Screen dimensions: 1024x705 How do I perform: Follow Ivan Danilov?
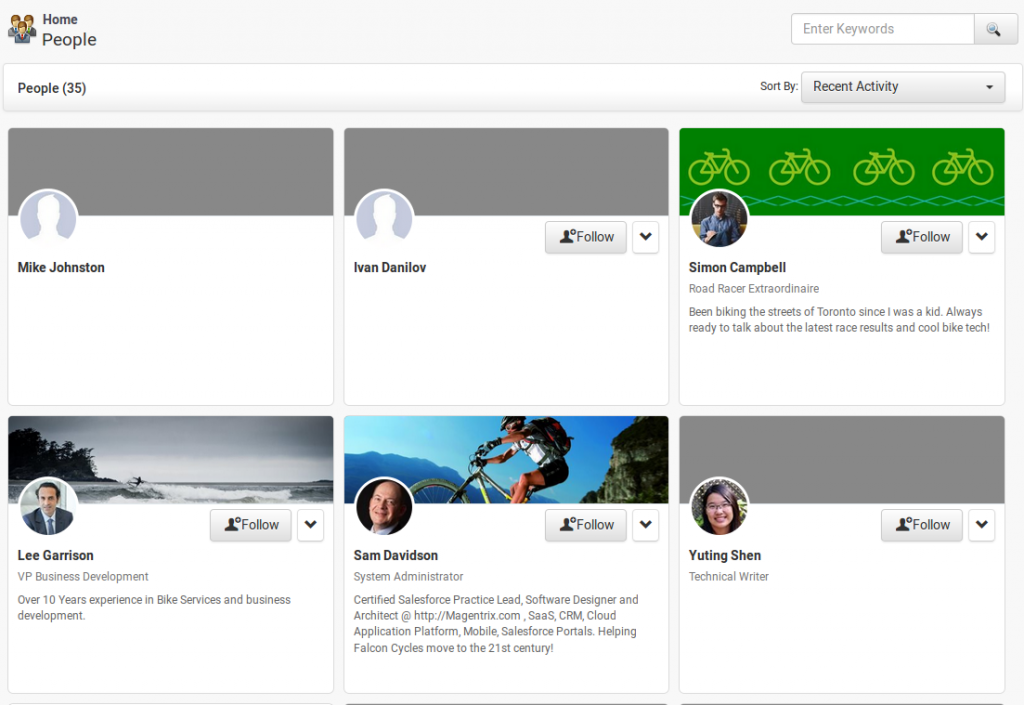tap(586, 237)
